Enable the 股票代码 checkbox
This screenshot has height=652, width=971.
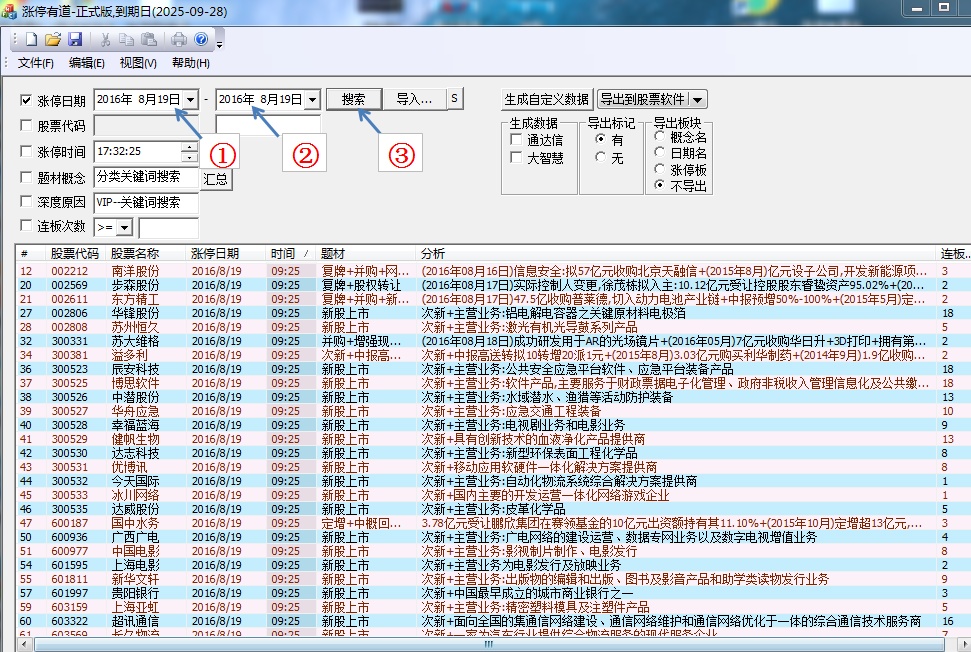(26, 125)
